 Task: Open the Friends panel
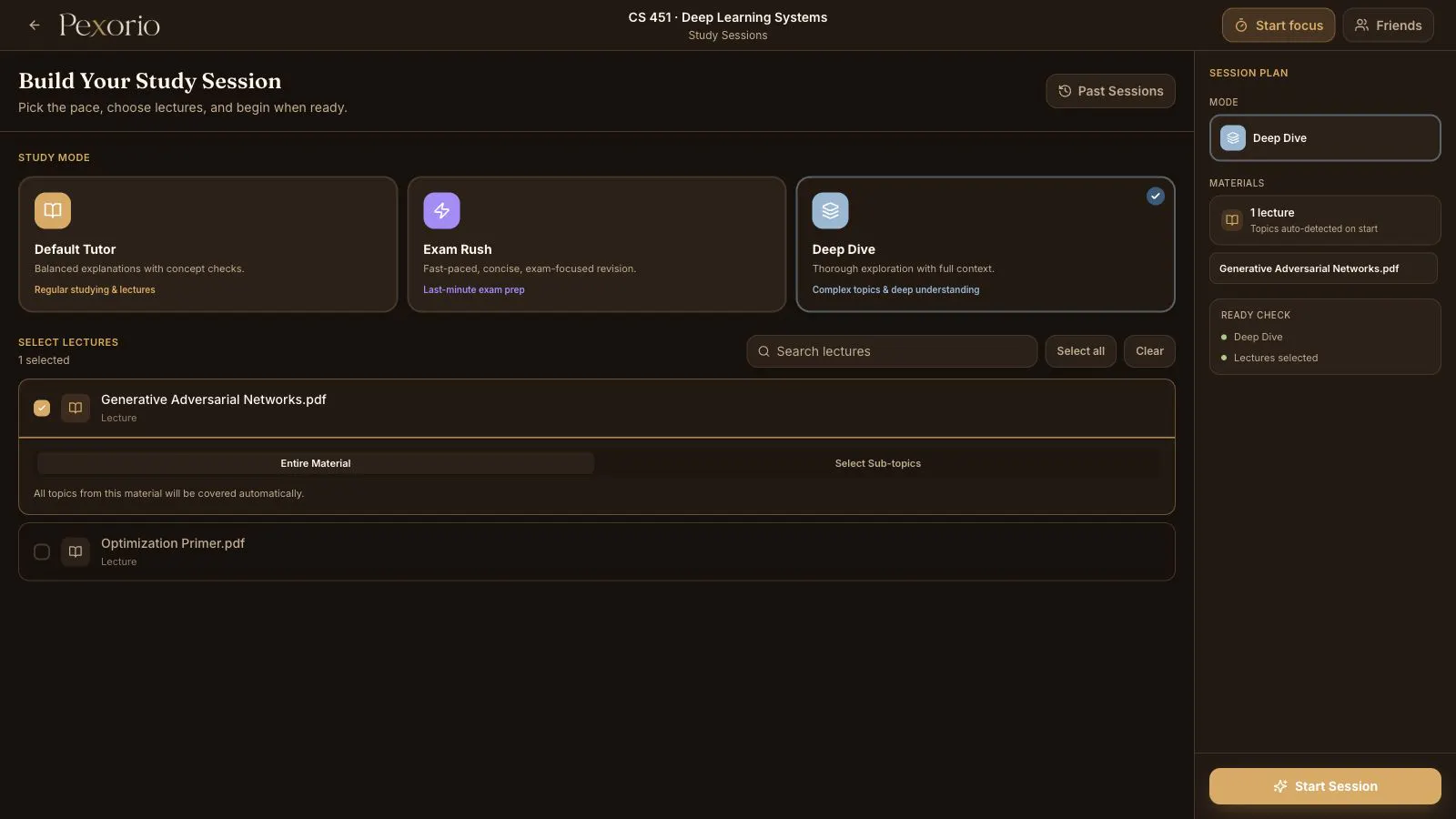(1388, 25)
